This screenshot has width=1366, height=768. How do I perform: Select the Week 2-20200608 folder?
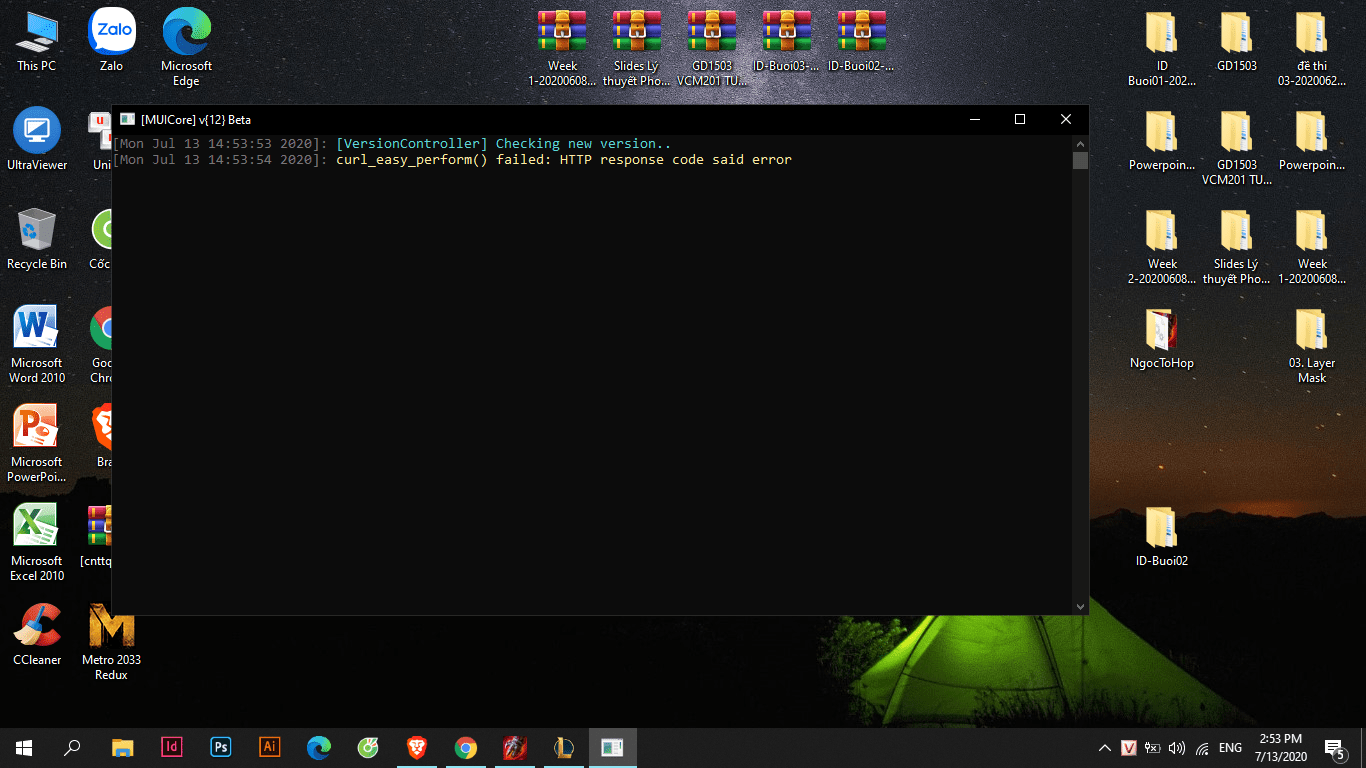coord(1162,246)
